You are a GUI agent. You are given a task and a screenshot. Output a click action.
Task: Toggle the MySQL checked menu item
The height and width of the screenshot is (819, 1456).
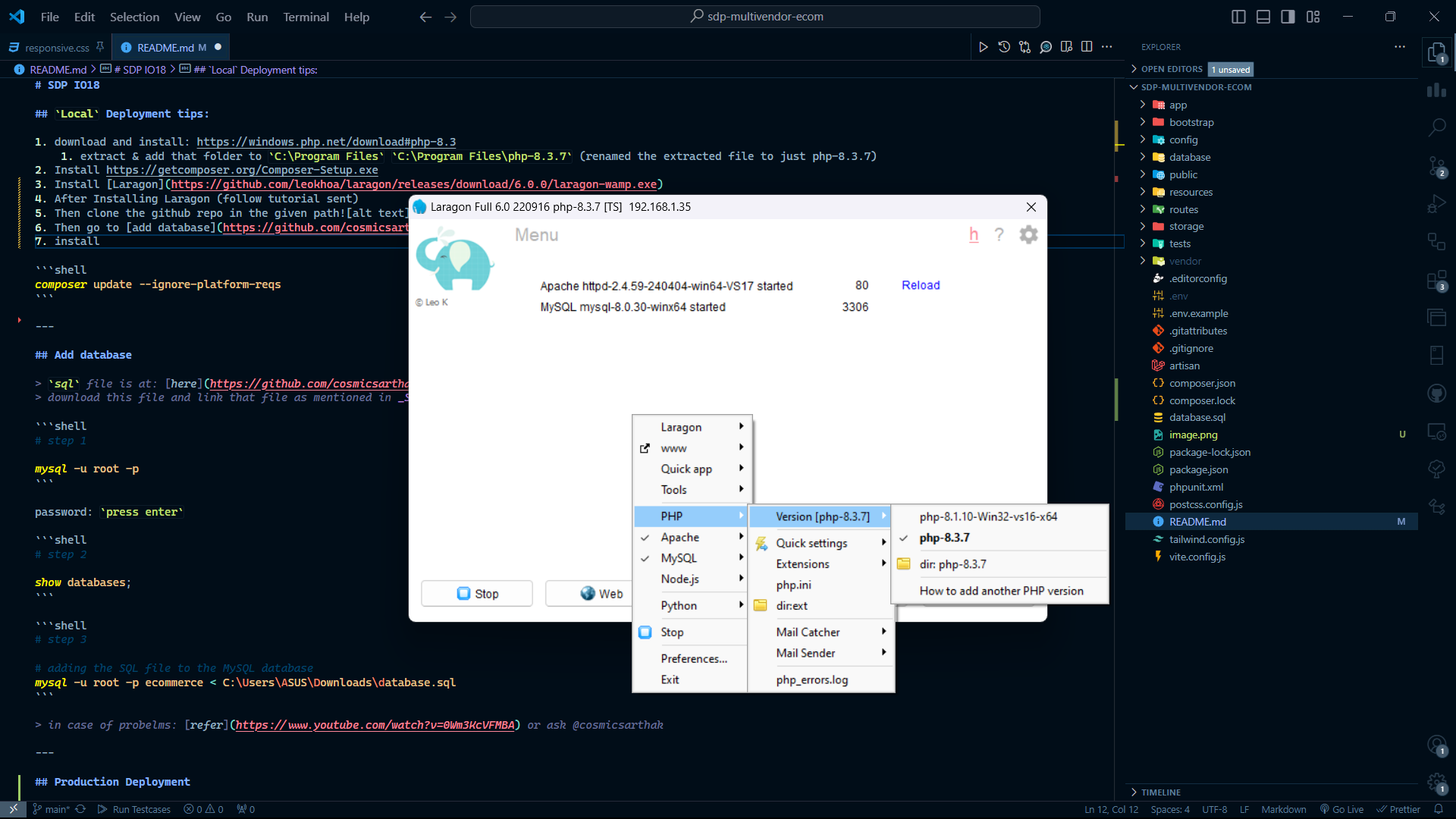point(679,558)
